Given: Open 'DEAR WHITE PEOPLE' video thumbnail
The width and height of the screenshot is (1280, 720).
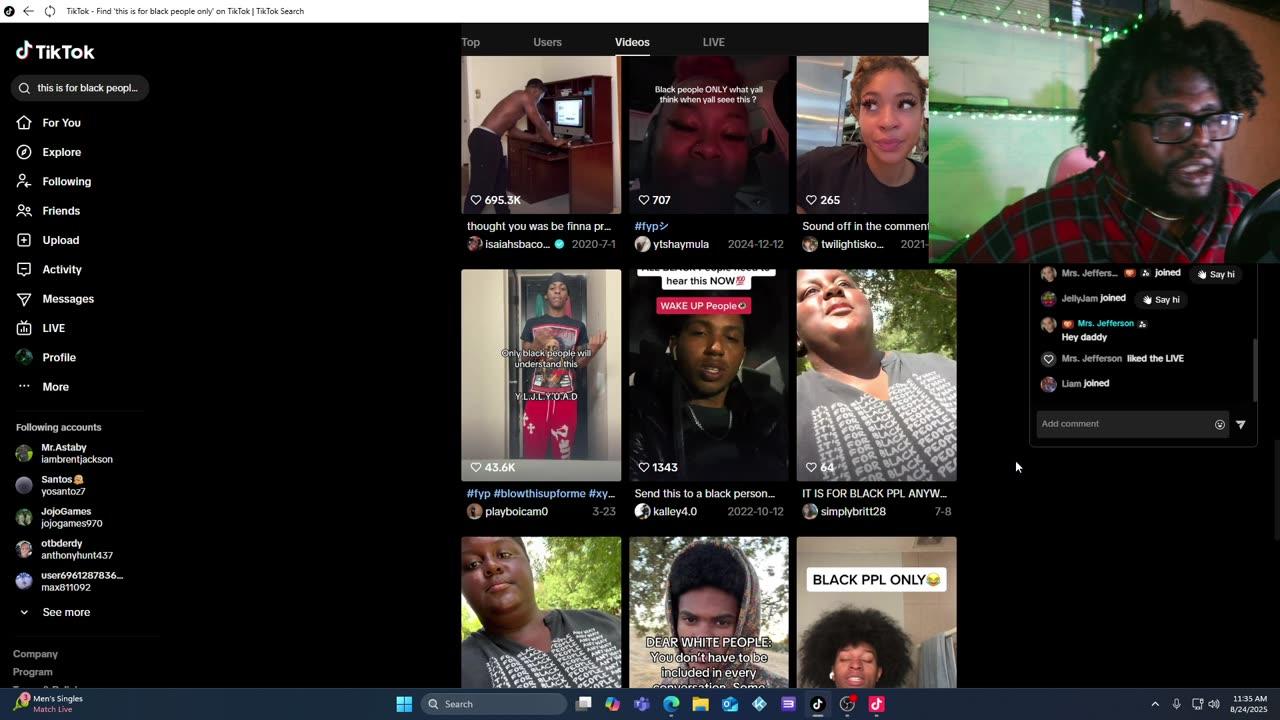Looking at the screenshot, I should point(709,612).
